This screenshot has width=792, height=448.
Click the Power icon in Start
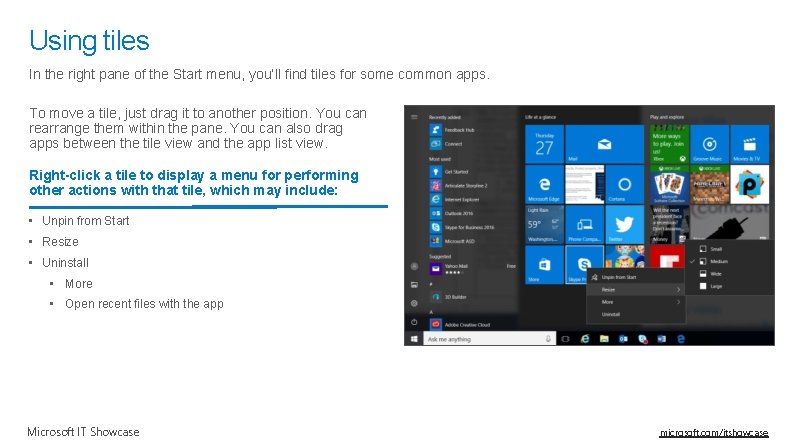tap(414, 322)
